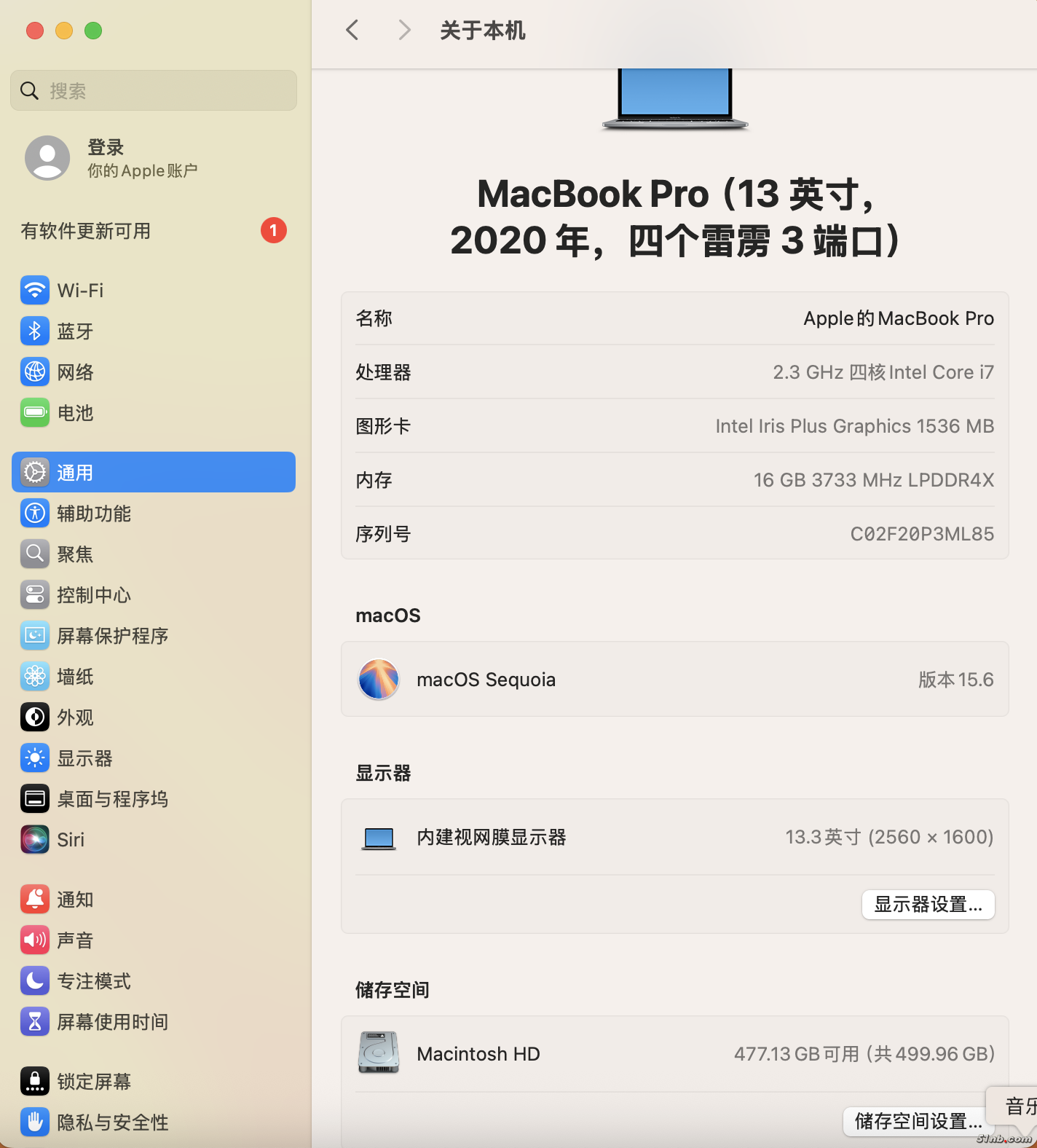Select the Network (网络) globe icon
Screen dimensions: 1037x1148
click(x=35, y=371)
